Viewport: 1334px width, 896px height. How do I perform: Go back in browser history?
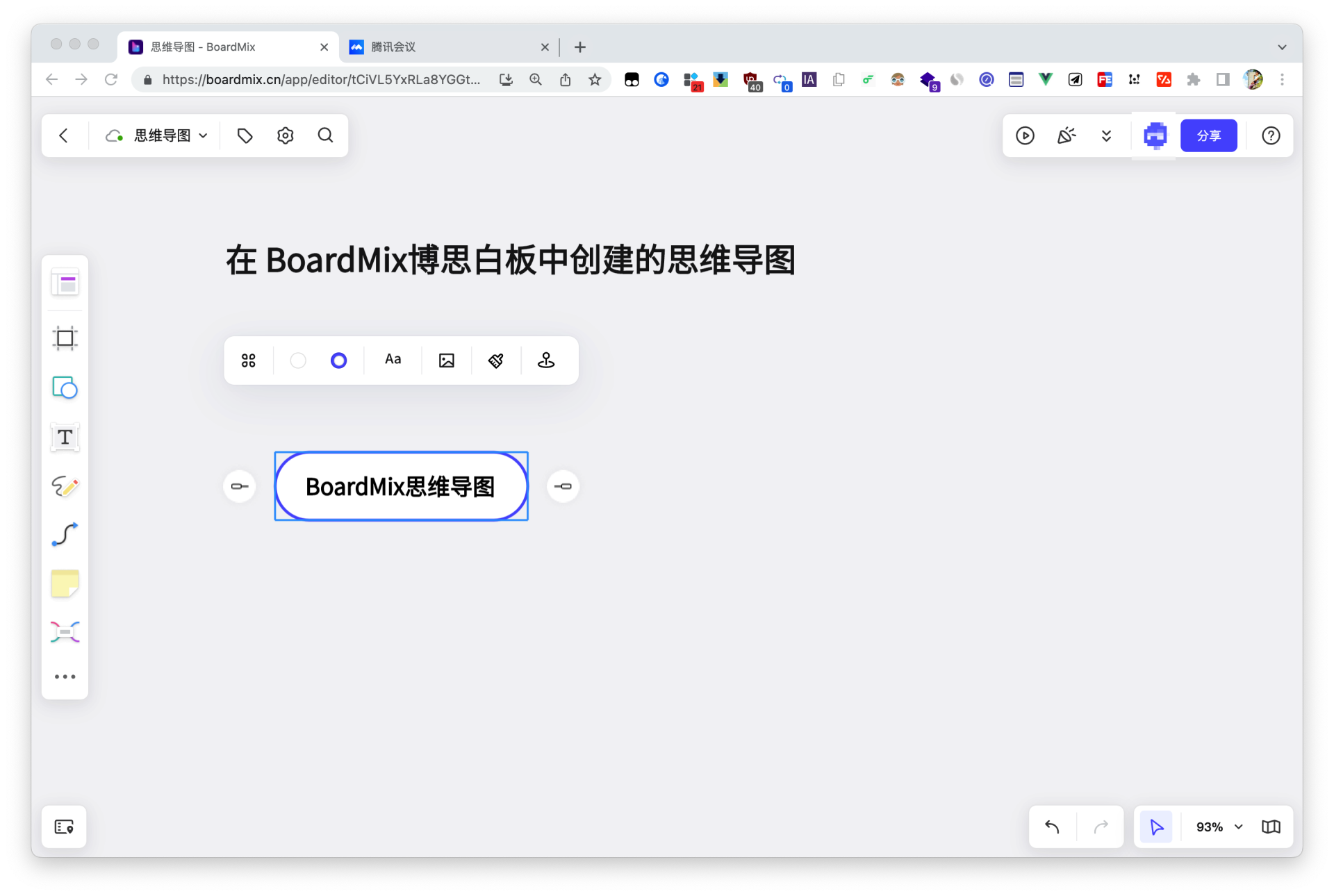point(51,80)
